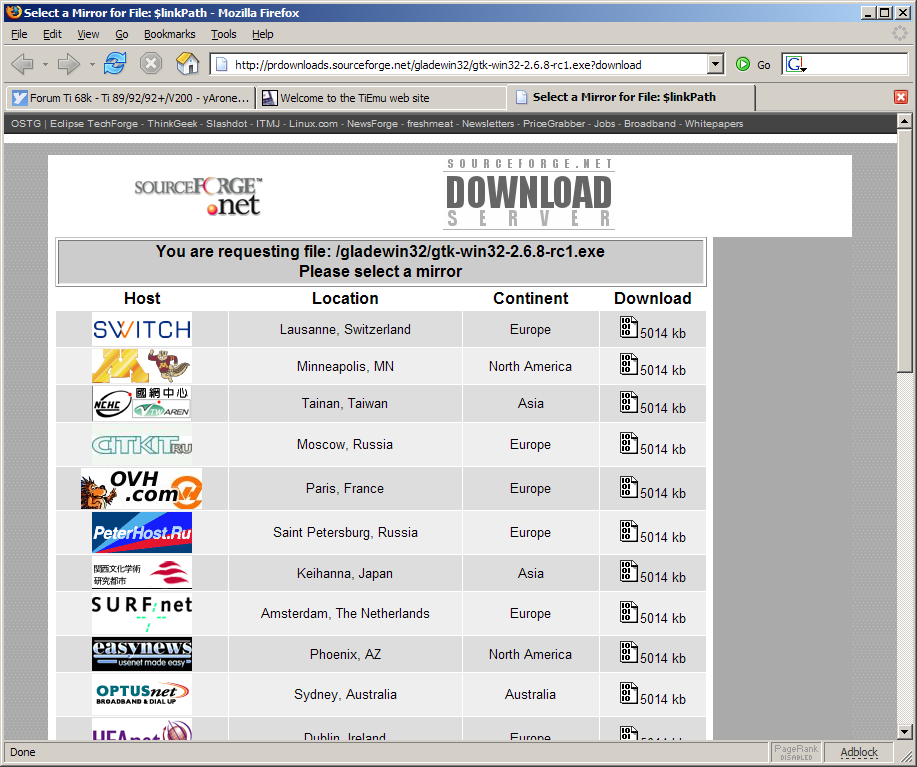The width and height of the screenshot is (917, 767).
Task: Open the freshmeat link
Action: [430, 124]
